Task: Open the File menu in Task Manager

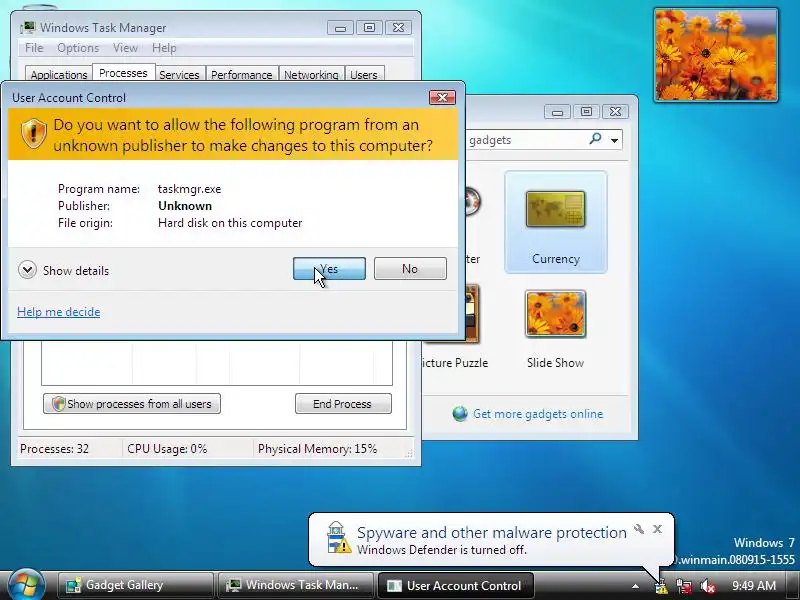Action: point(34,48)
